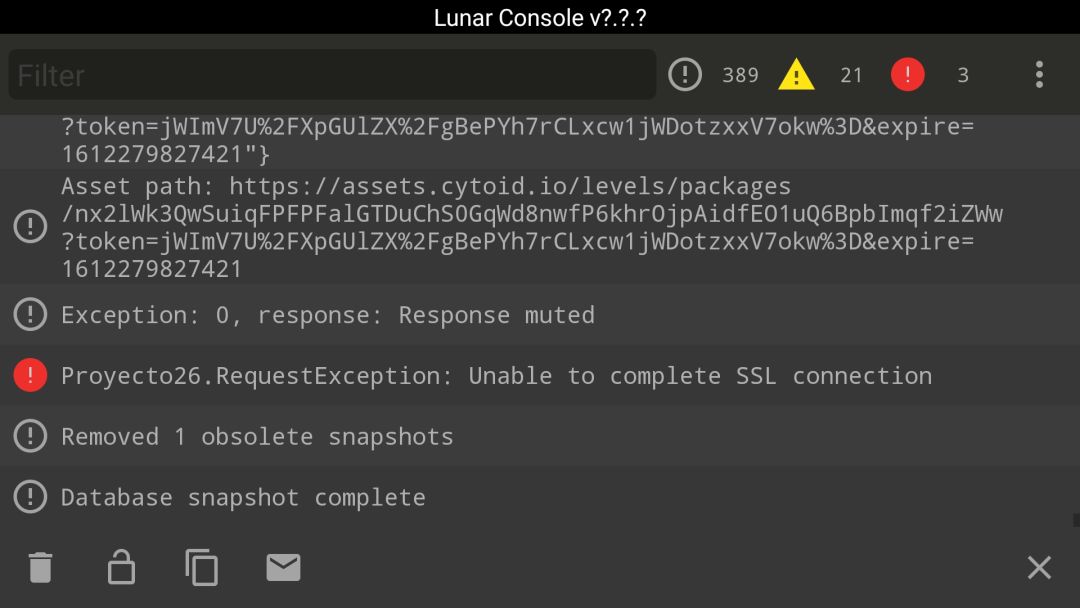Open the 'Exception: 0, response' log entry
The width and height of the screenshot is (1080, 608).
540,315
